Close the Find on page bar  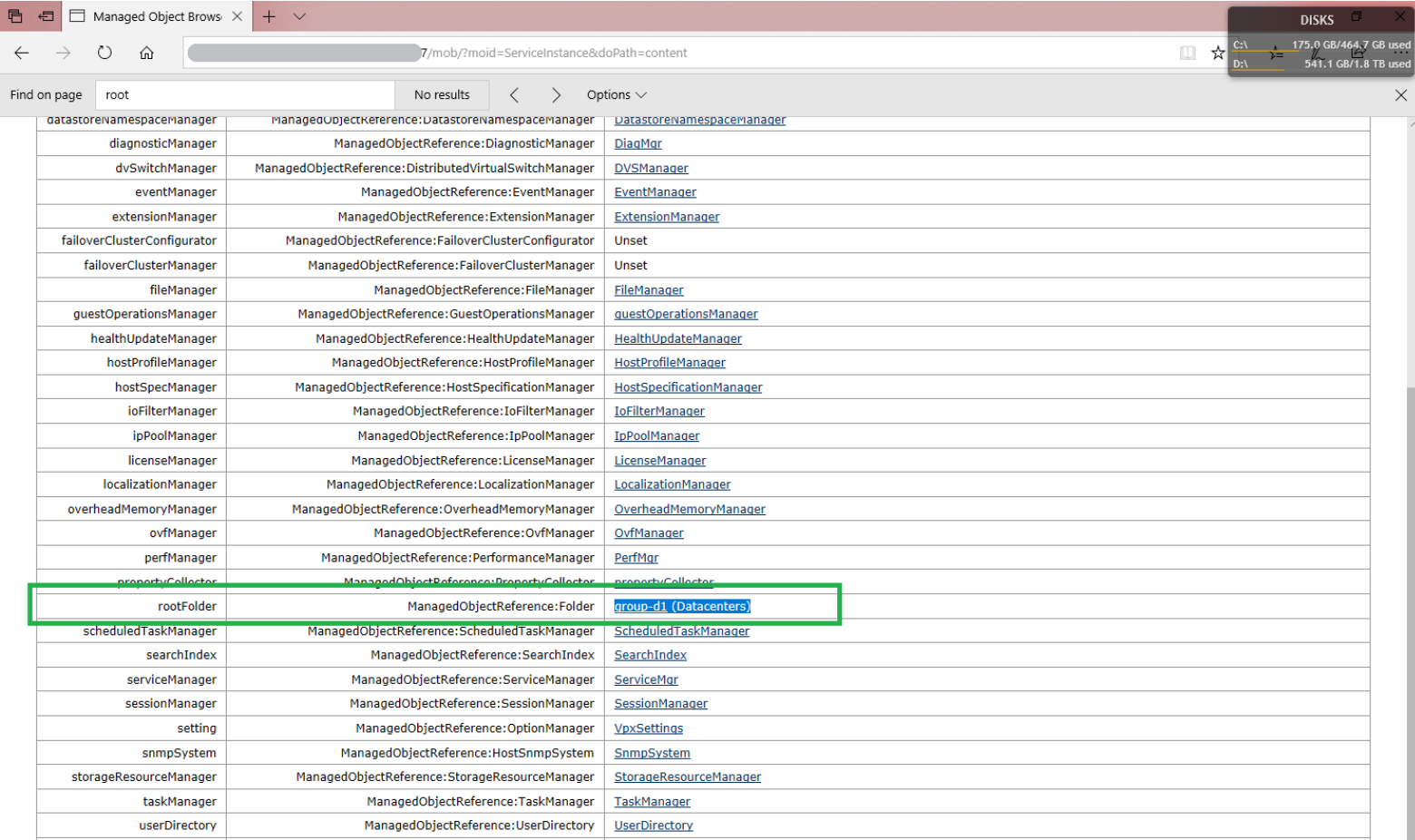[1400, 95]
